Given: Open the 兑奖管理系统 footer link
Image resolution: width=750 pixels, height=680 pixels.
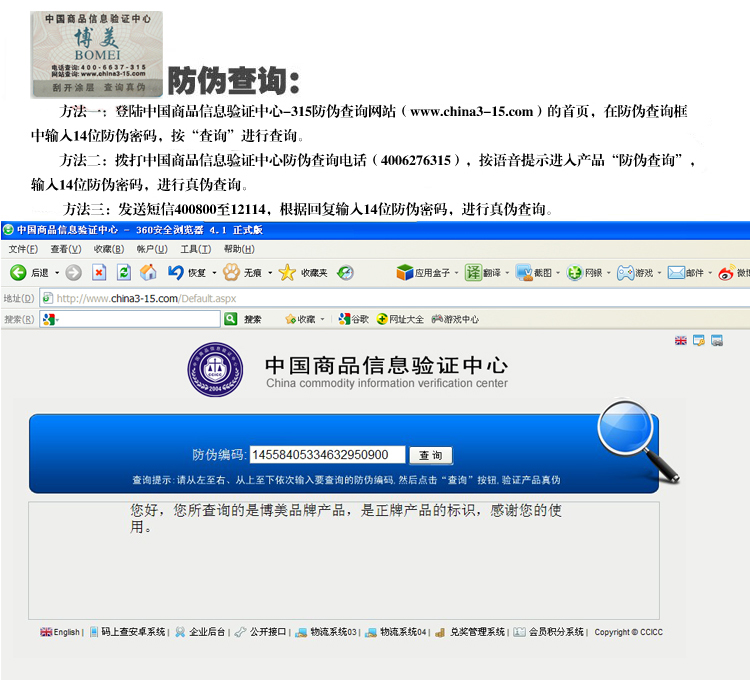Looking at the screenshot, I should (470, 632).
